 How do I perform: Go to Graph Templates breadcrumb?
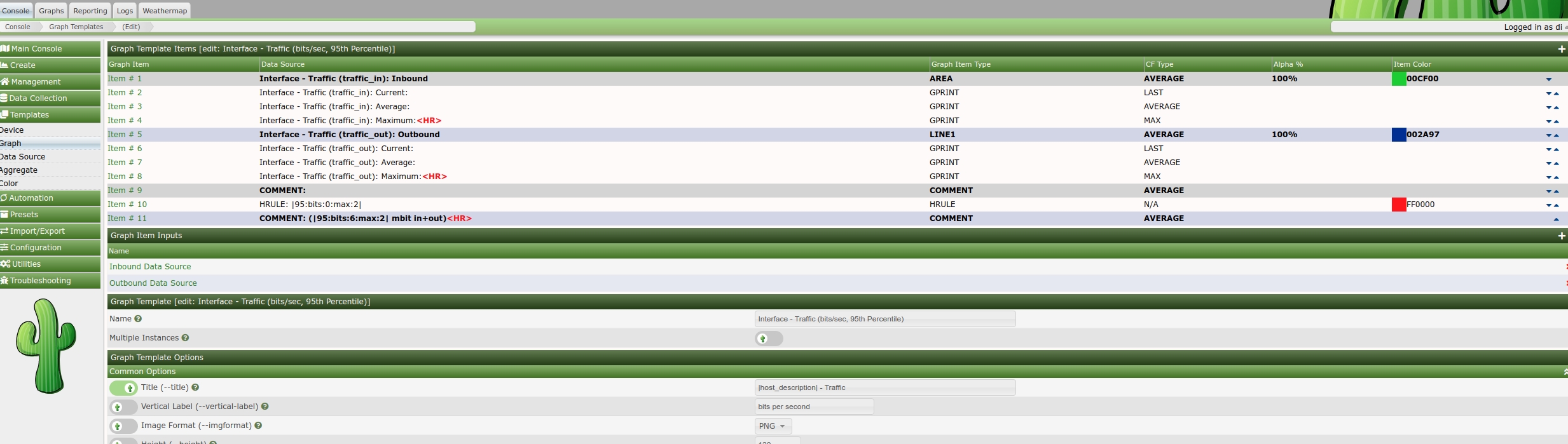(x=76, y=27)
